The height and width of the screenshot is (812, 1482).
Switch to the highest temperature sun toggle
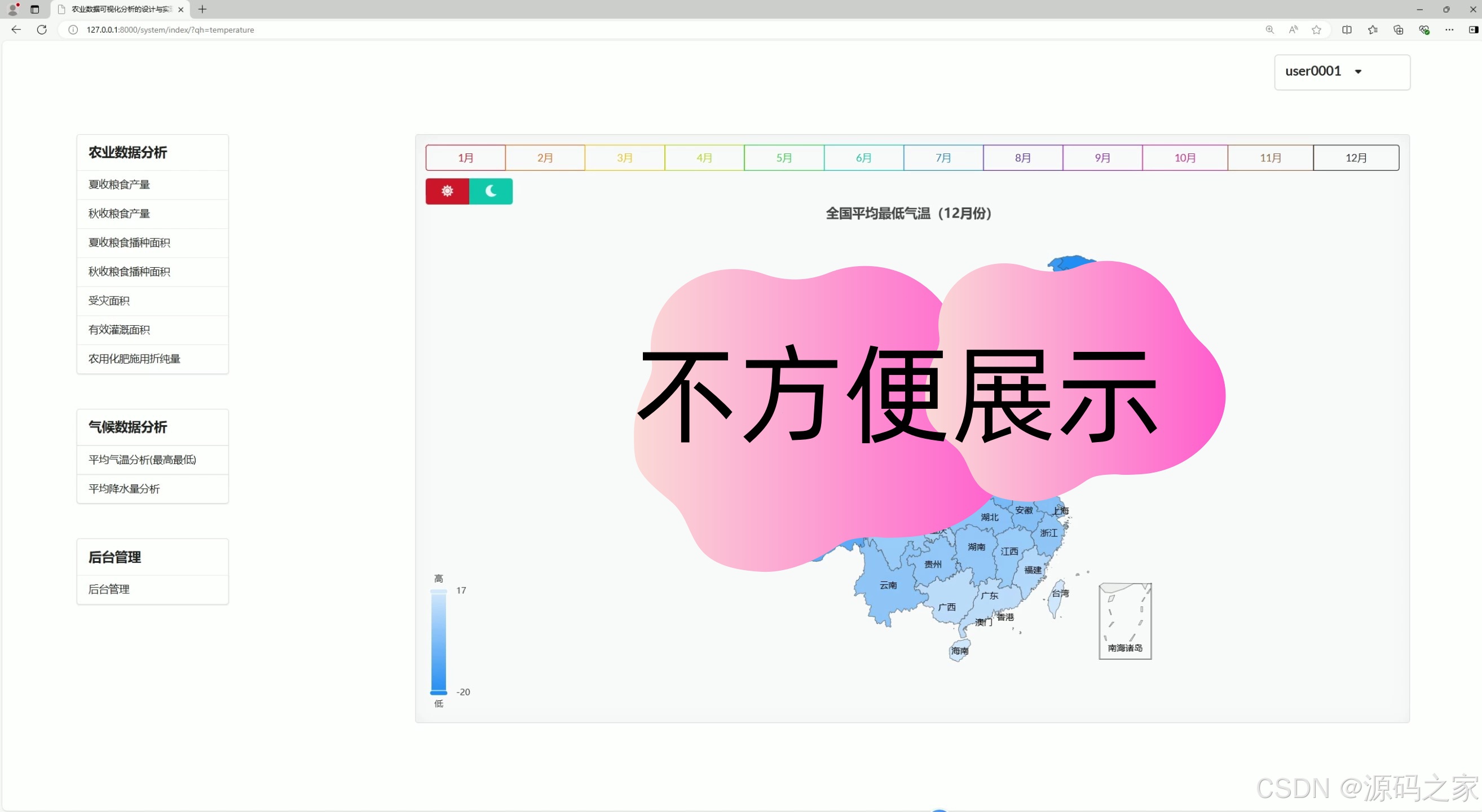(447, 191)
